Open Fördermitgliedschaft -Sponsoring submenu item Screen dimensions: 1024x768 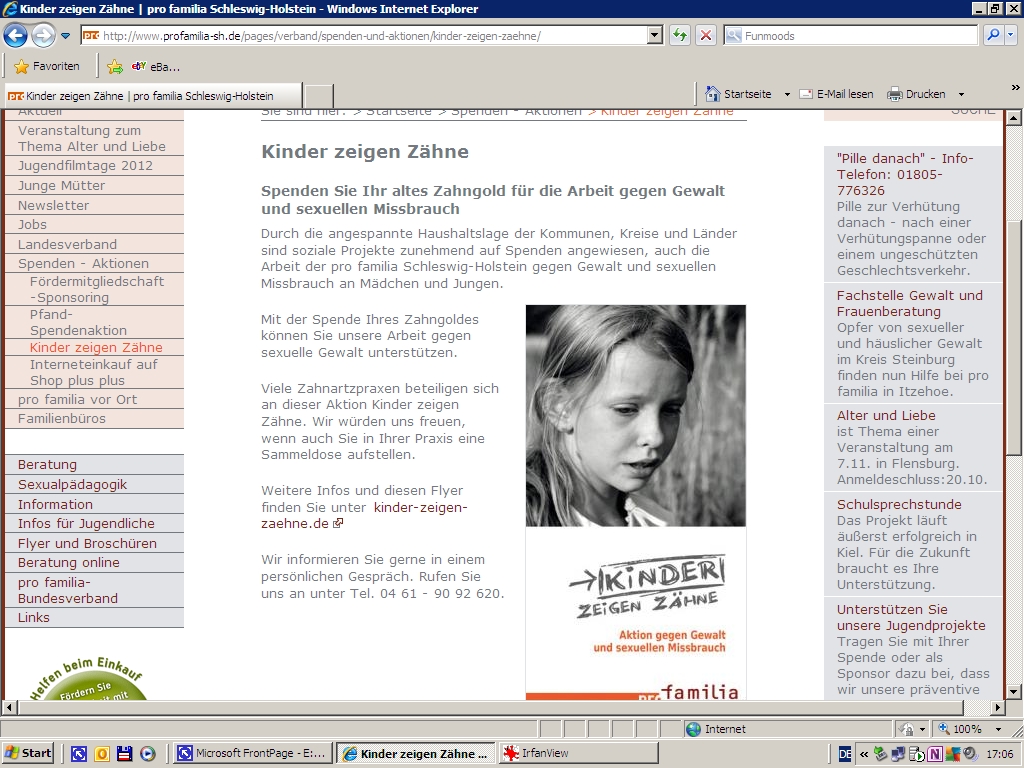pos(97,289)
